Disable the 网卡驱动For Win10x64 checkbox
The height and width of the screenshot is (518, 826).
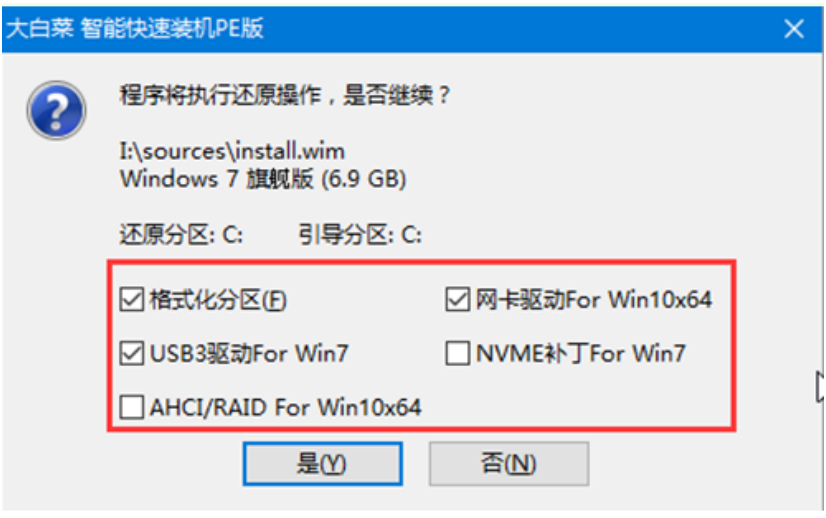point(457,300)
